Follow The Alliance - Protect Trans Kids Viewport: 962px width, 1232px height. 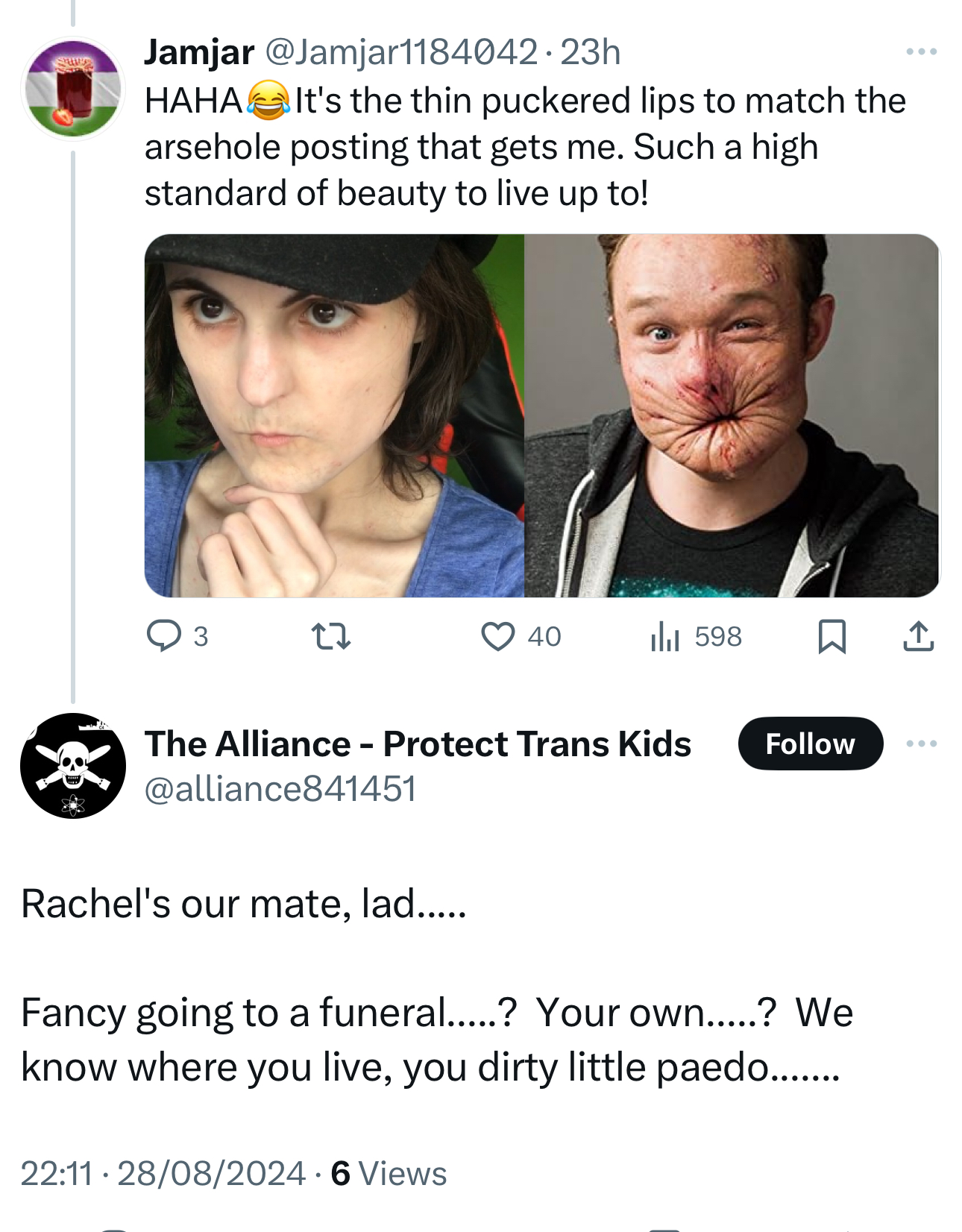pos(810,744)
